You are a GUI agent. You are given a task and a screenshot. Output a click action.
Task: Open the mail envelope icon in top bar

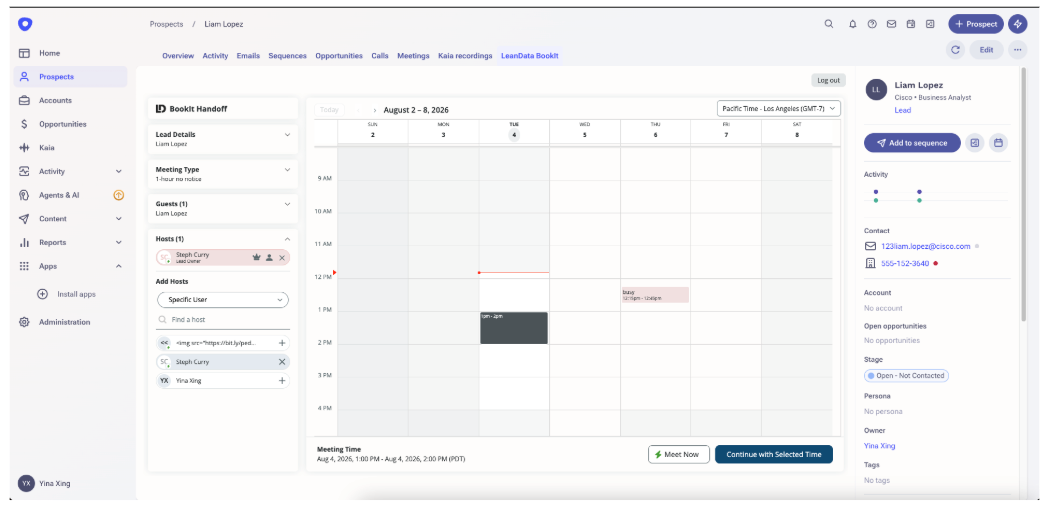891,24
